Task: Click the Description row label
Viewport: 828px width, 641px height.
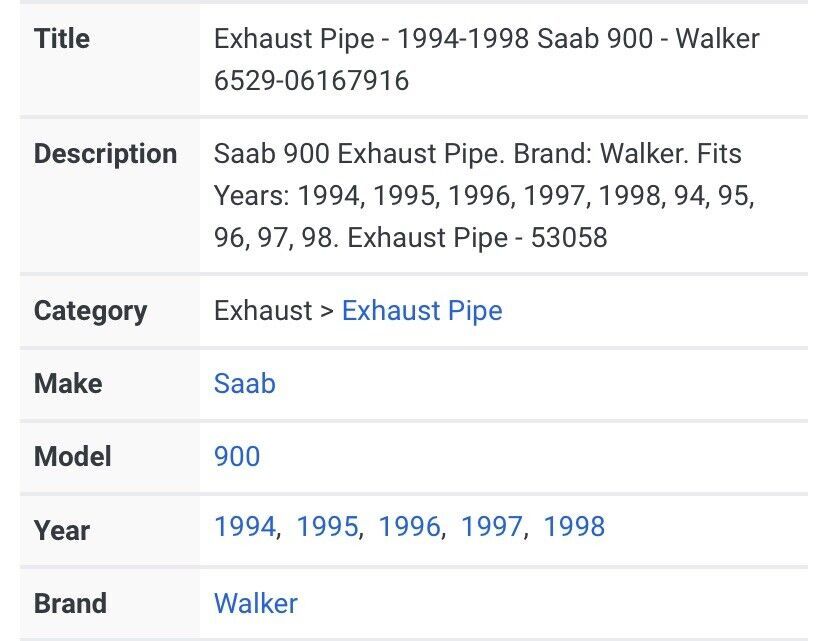Action: [x=105, y=154]
